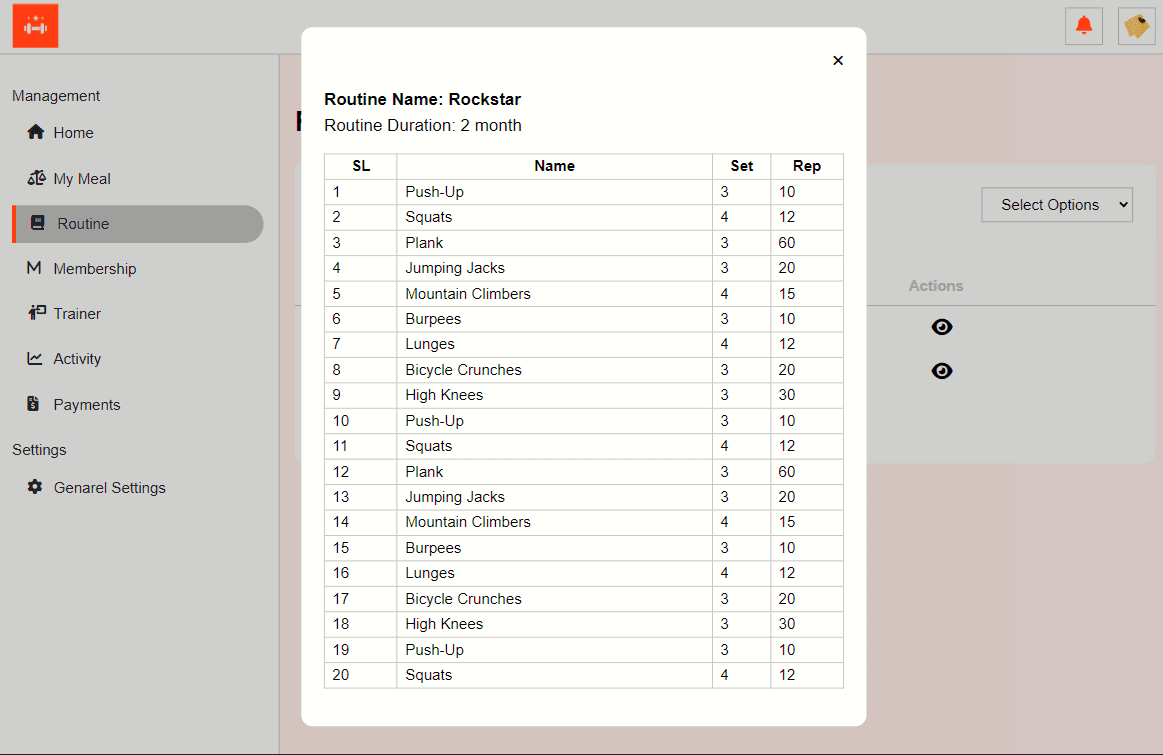This screenshot has height=755, width=1163.
Task: Click Rep value 30 in row 18
Action: (x=787, y=624)
